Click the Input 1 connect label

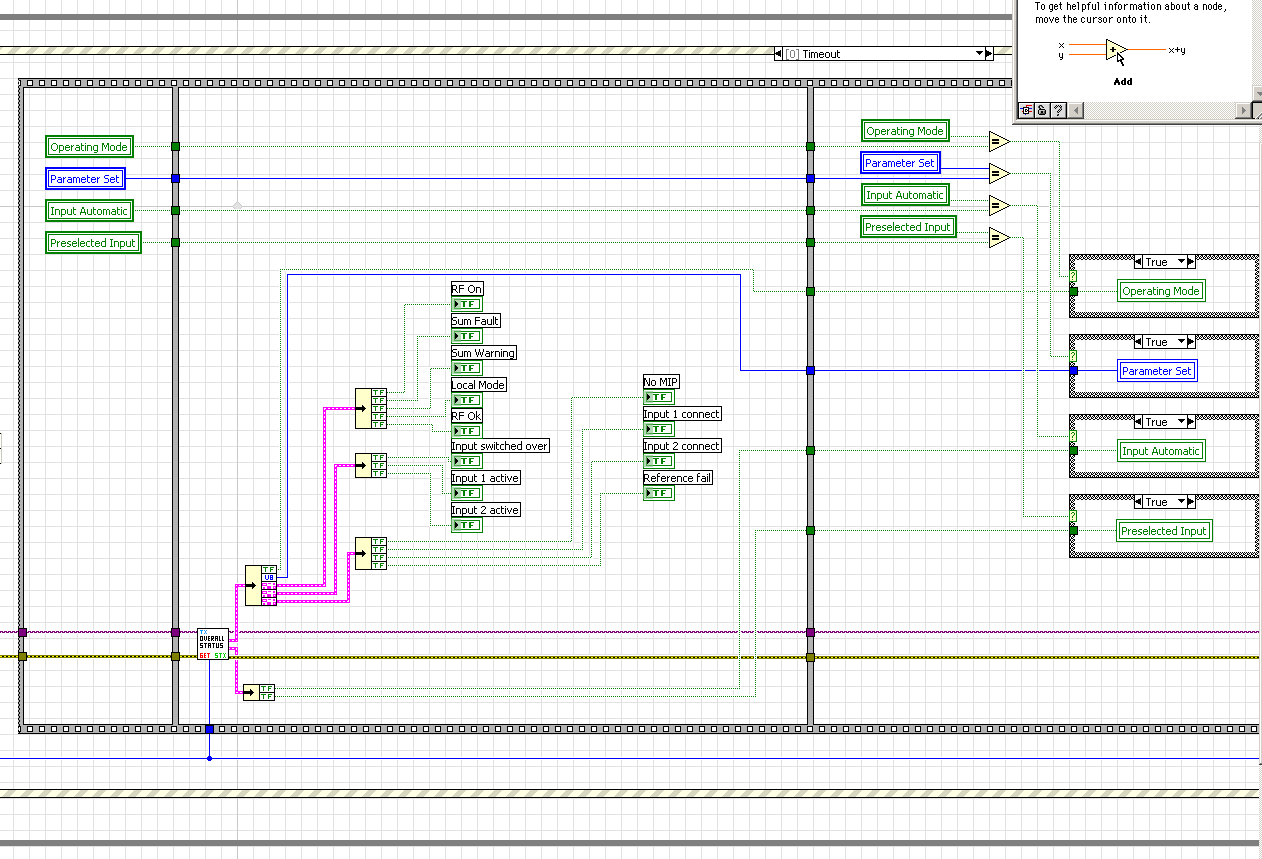pyautogui.click(x=681, y=414)
